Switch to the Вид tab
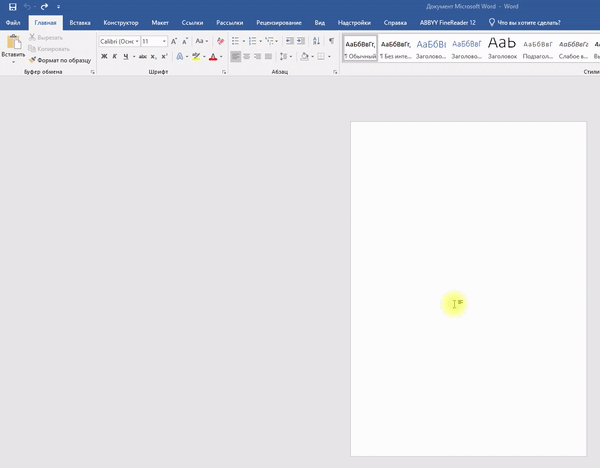 coord(320,23)
